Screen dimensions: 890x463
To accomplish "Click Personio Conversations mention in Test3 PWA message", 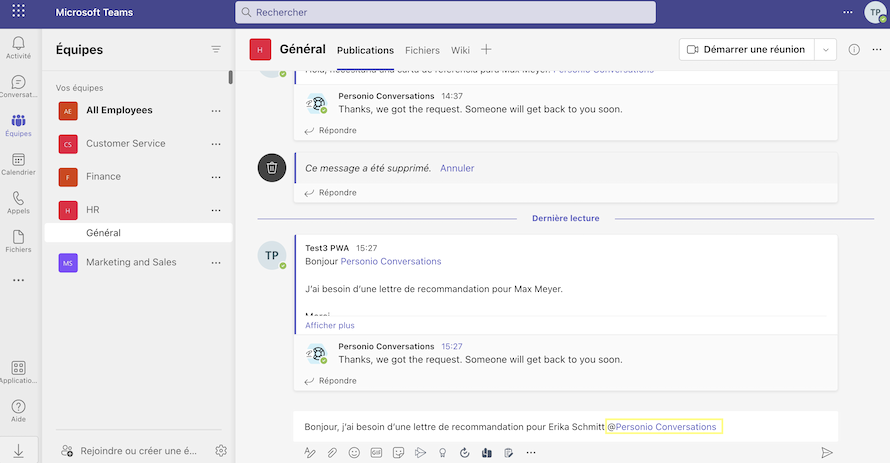I will coord(391,262).
